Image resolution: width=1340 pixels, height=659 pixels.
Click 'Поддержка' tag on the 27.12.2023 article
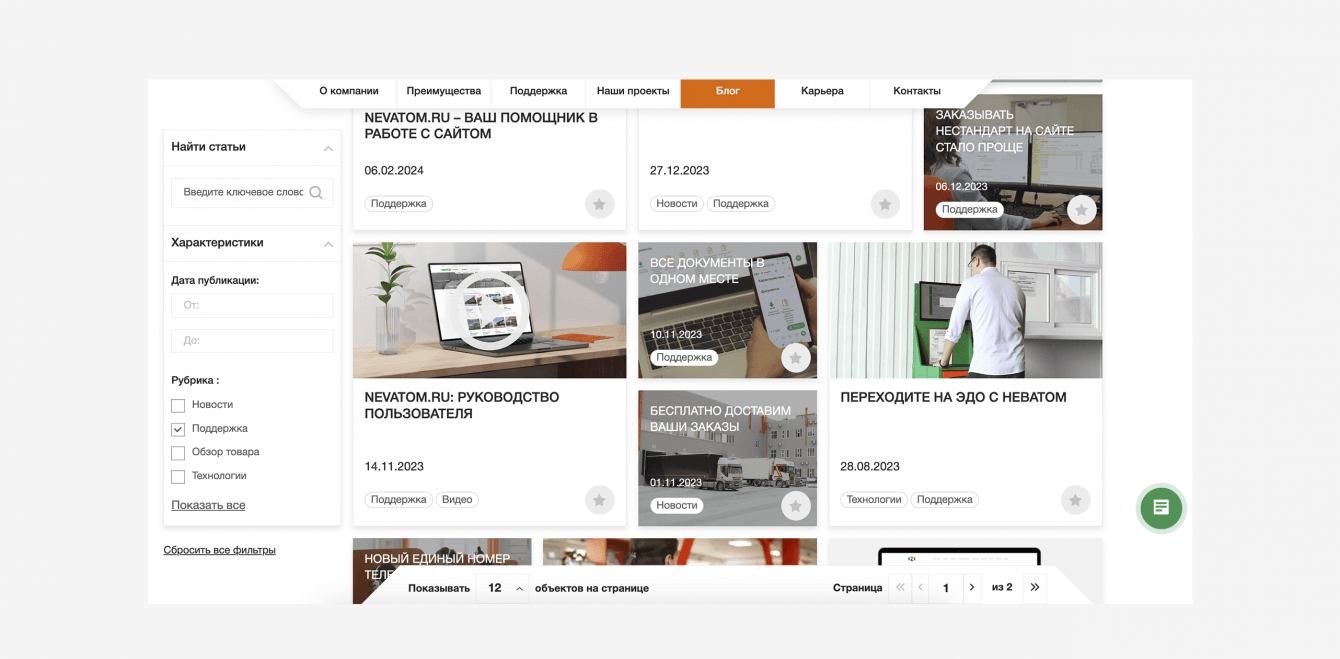pyautogui.click(x=741, y=204)
